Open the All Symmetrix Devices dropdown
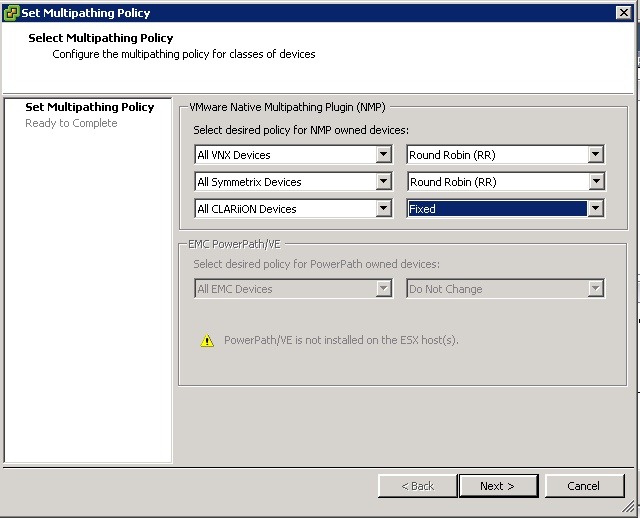 click(383, 182)
